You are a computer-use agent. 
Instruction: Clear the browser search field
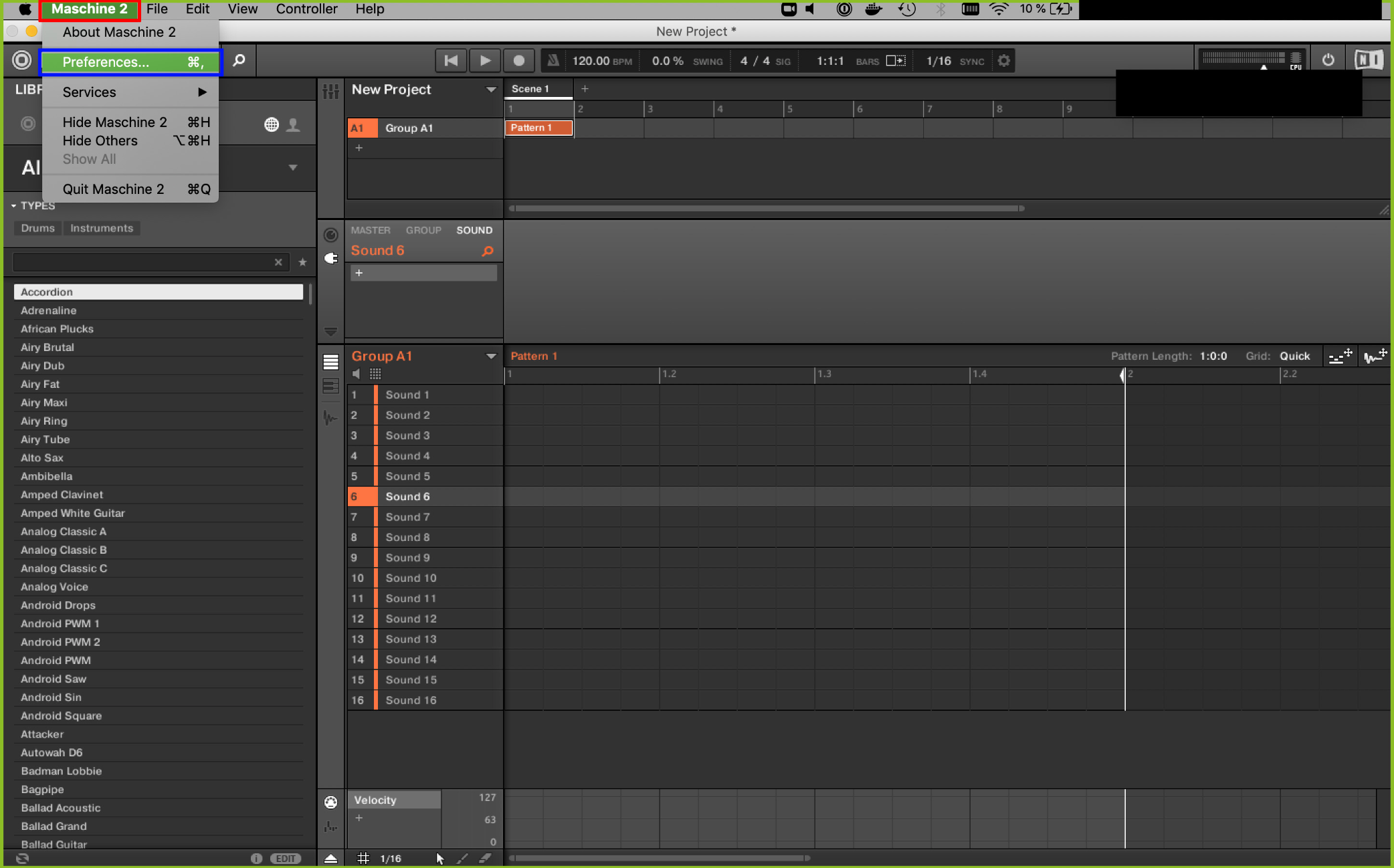tap(278, 262)
